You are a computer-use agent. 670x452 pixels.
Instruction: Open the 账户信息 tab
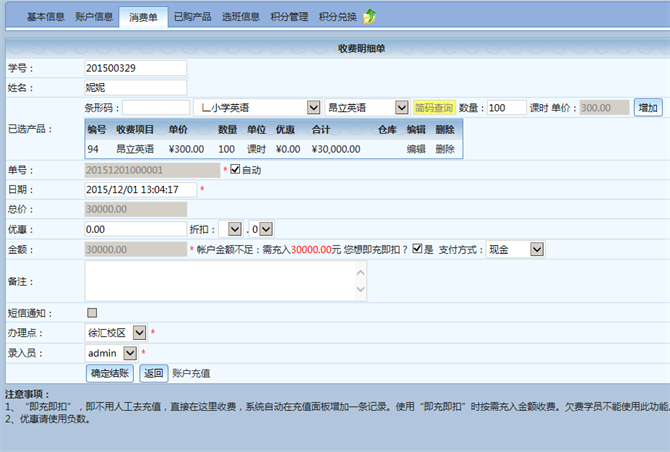click(94, 17)
